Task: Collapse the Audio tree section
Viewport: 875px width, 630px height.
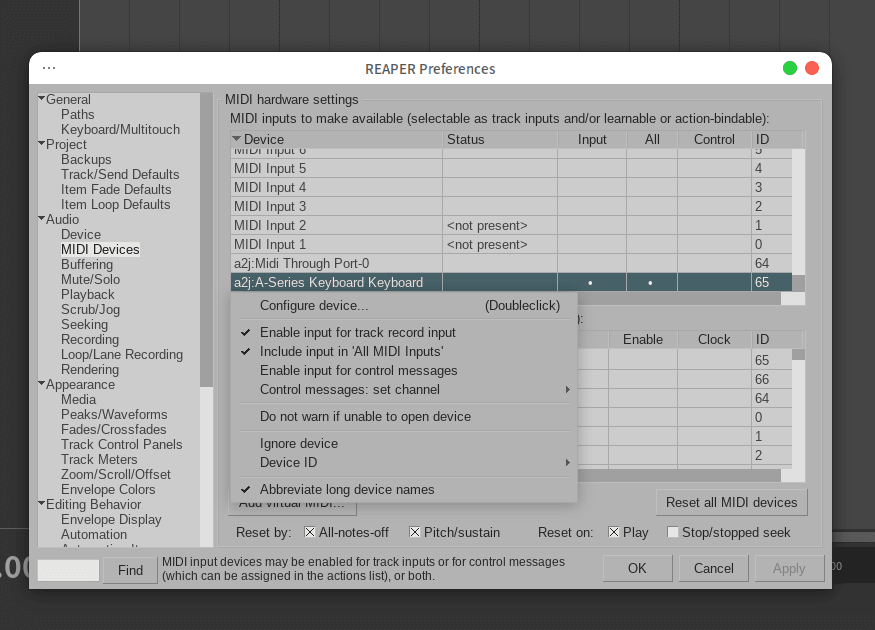Action: (41, 218)
